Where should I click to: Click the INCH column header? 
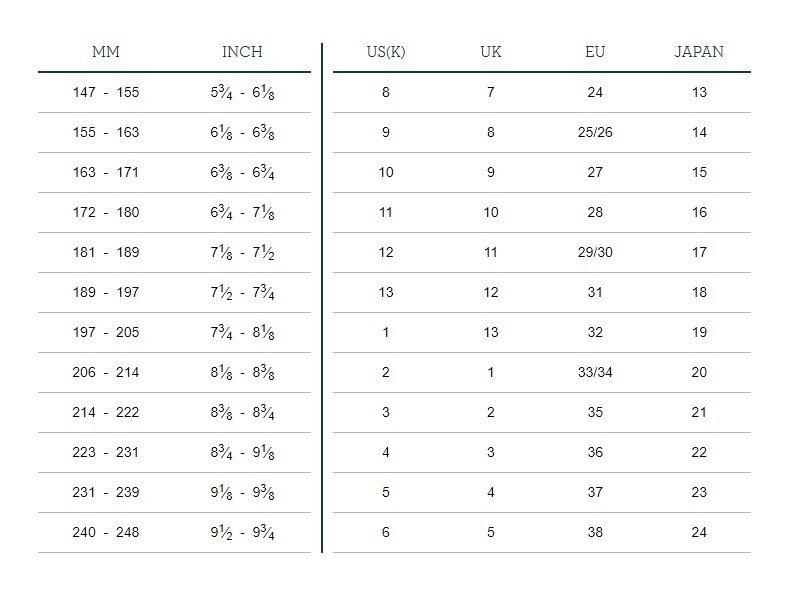(x=242, y=52)
